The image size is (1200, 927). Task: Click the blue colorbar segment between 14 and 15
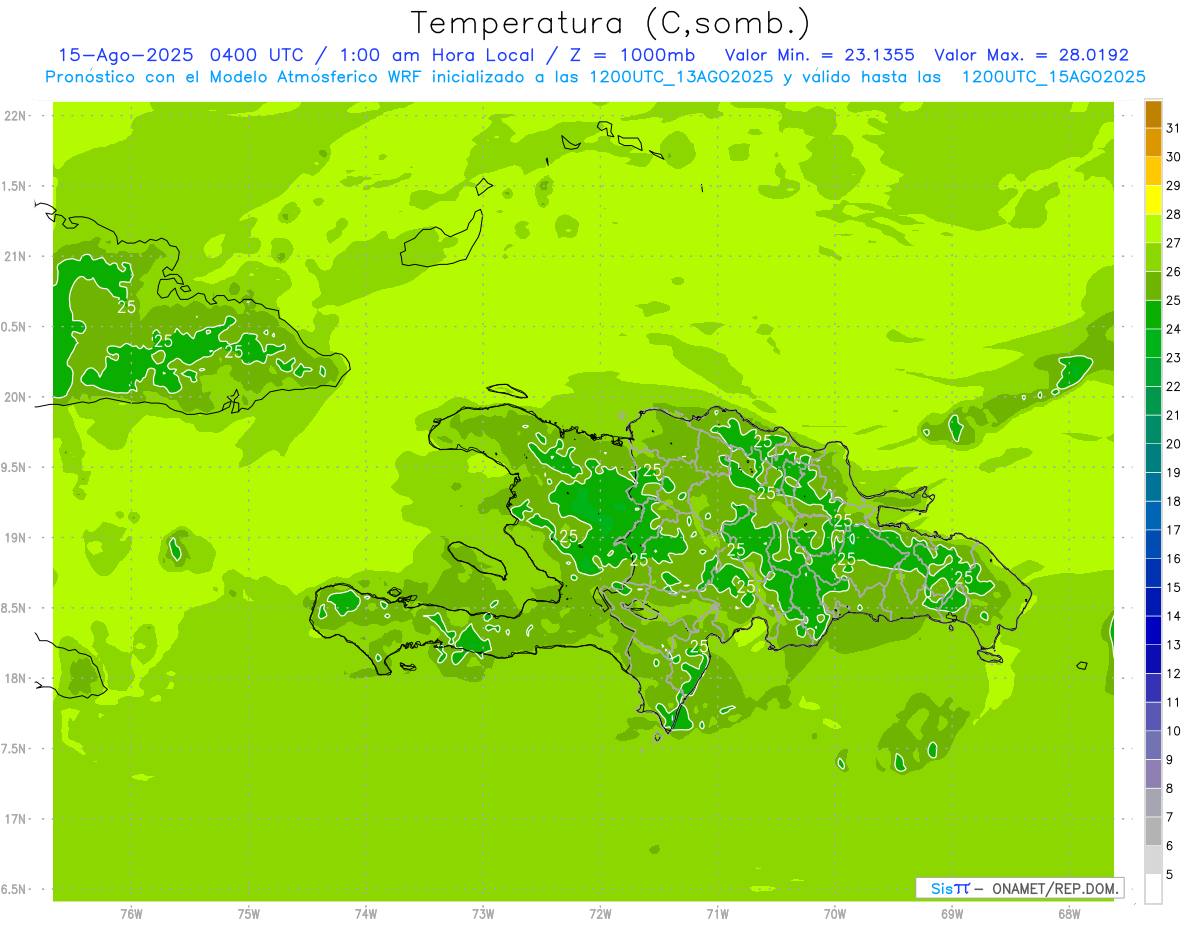tap(1153, 601)
